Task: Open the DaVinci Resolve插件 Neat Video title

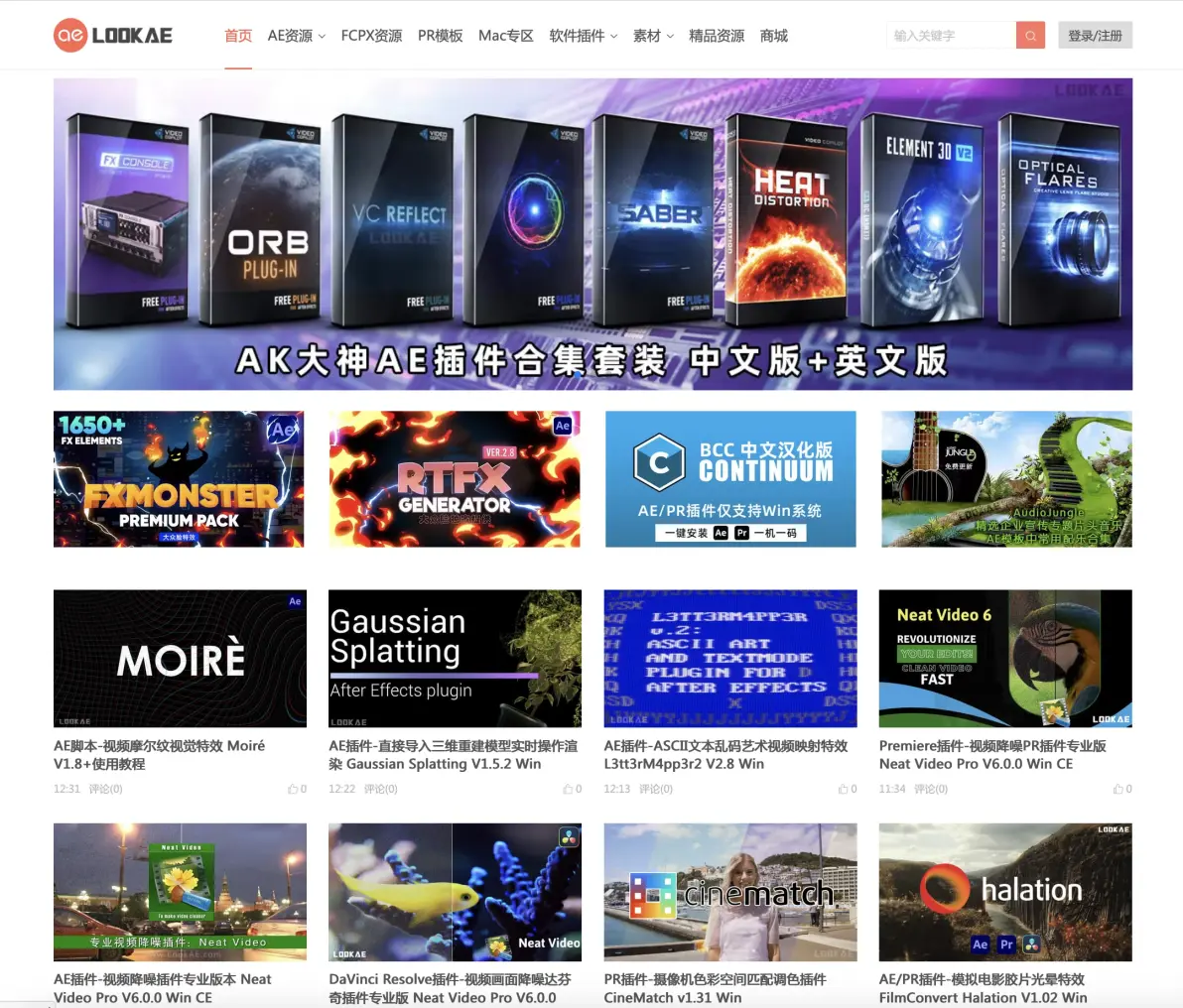Action: 450,988
